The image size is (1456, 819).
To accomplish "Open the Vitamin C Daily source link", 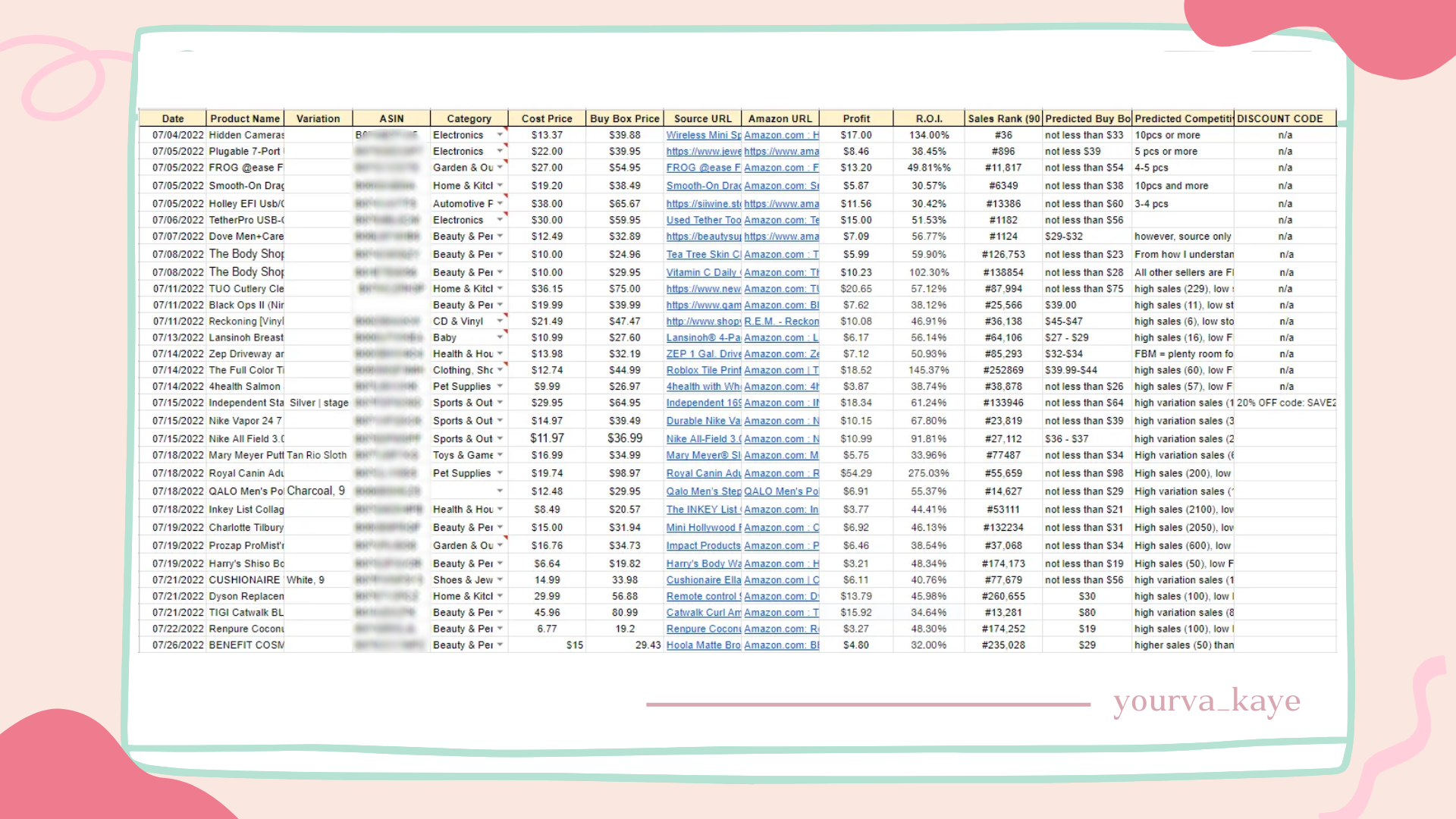I will pyautogui.click(x=704, y=272).
